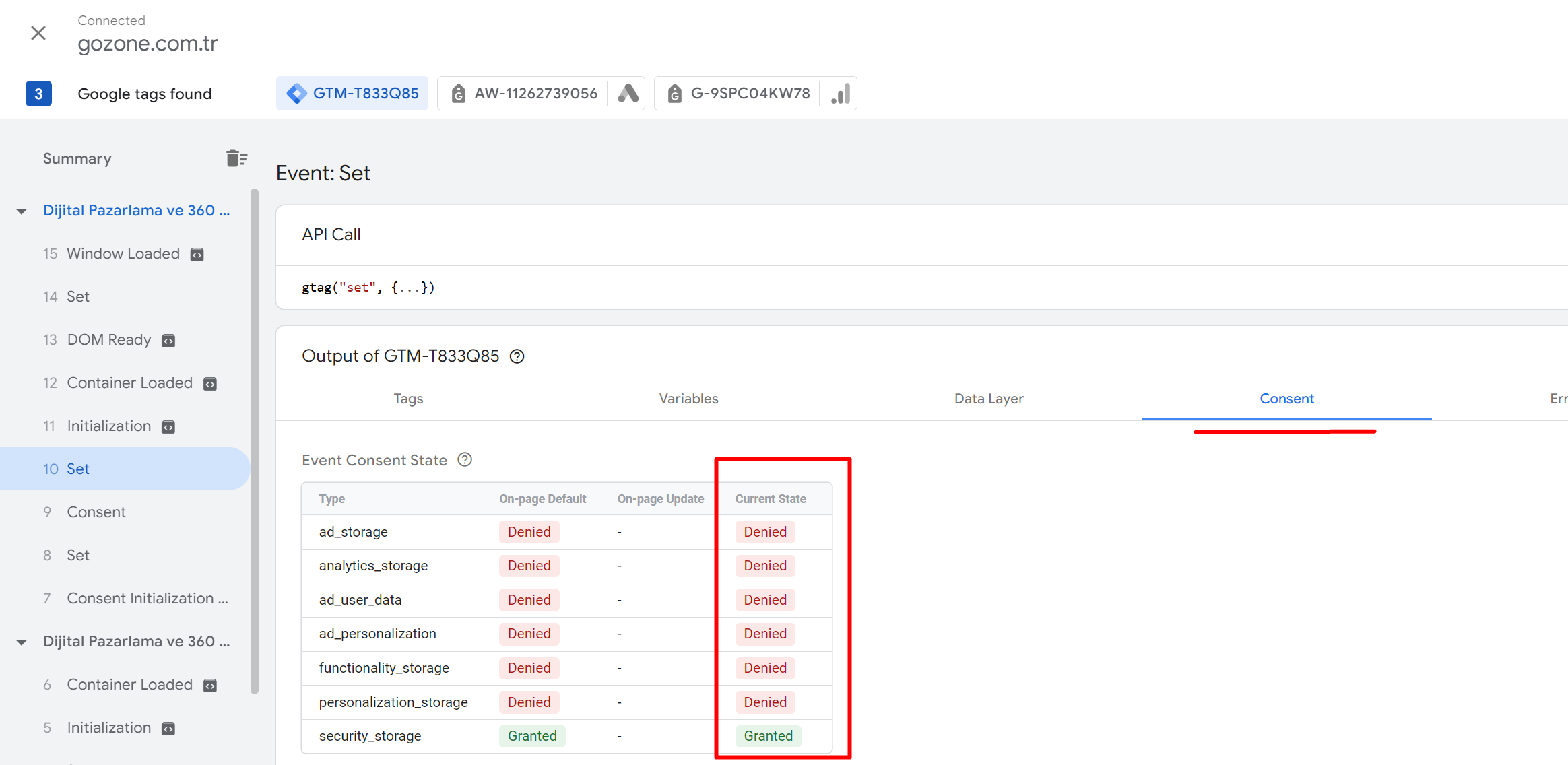This screenshot has height=765, width=1568.
Task: Select event 9 Consent in sidebar
Action: click(x=96, y=512)
